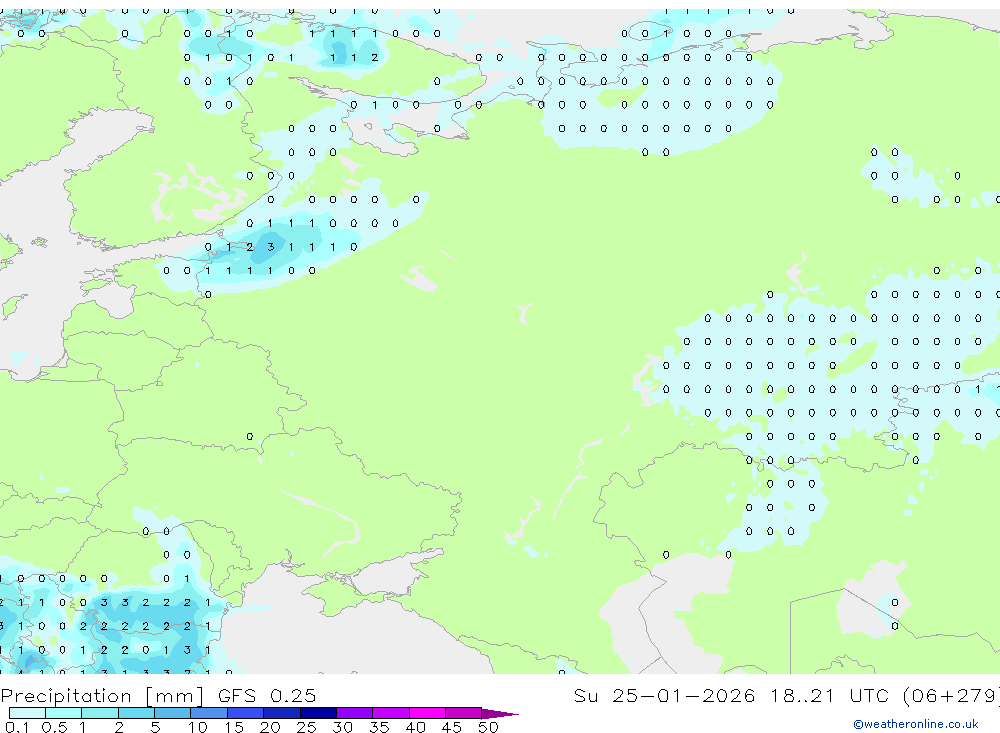Select the 5–10 mm legend color swatch
The image size is (1000, 733).
point(173,713)
